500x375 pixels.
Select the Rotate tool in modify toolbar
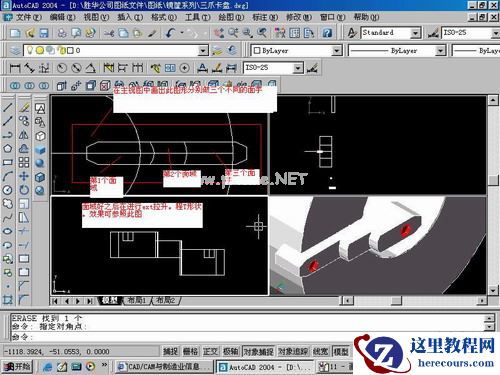point(24,190)
